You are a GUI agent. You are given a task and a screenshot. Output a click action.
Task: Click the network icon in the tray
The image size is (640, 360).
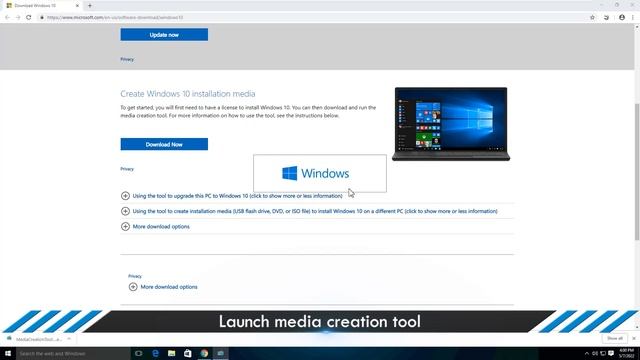(x=603, y=353)
